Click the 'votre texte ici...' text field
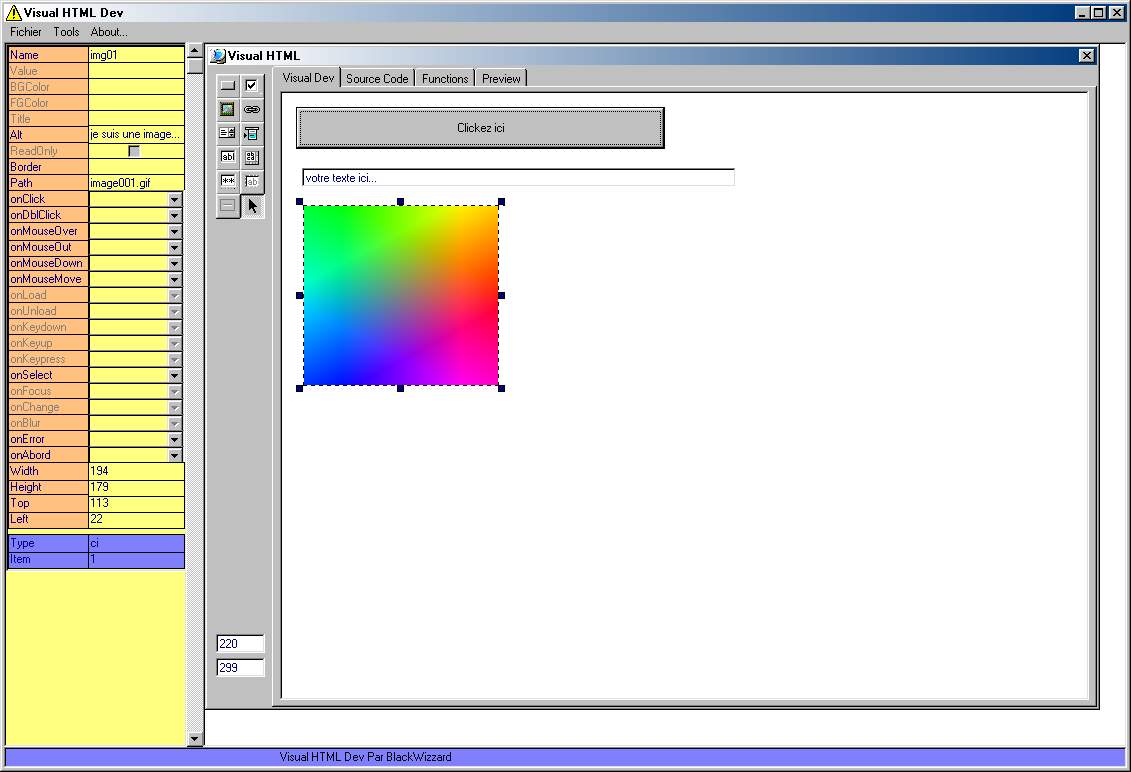The width and height of the screenshot is (1131, 772). click(x=518, y=178)
